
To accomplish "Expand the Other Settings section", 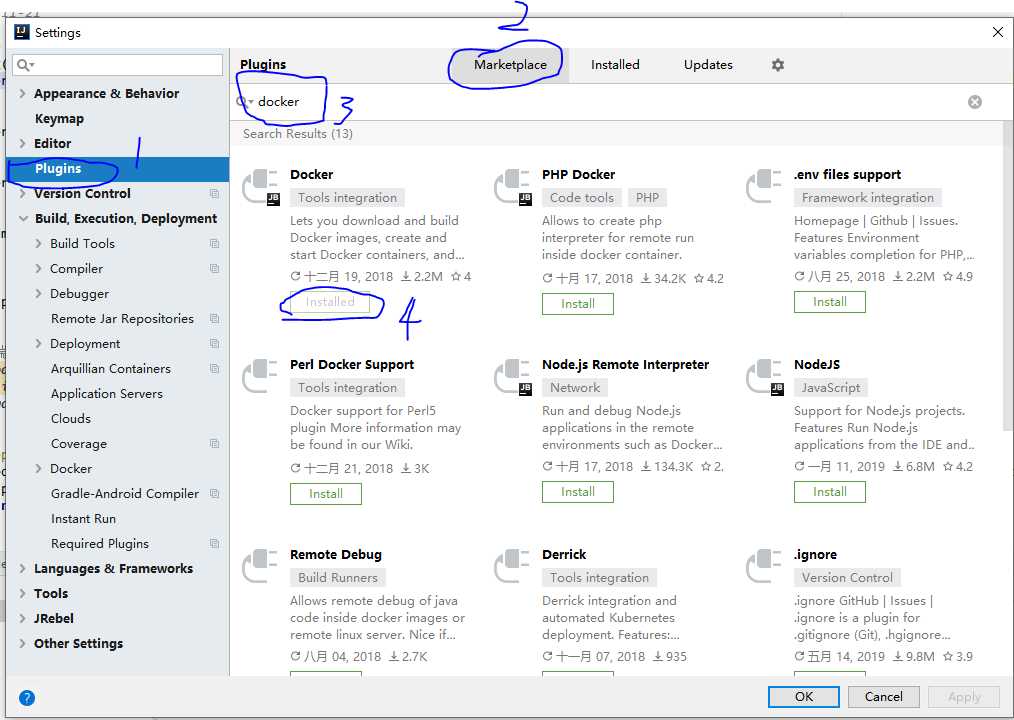I will pos(23,644).
